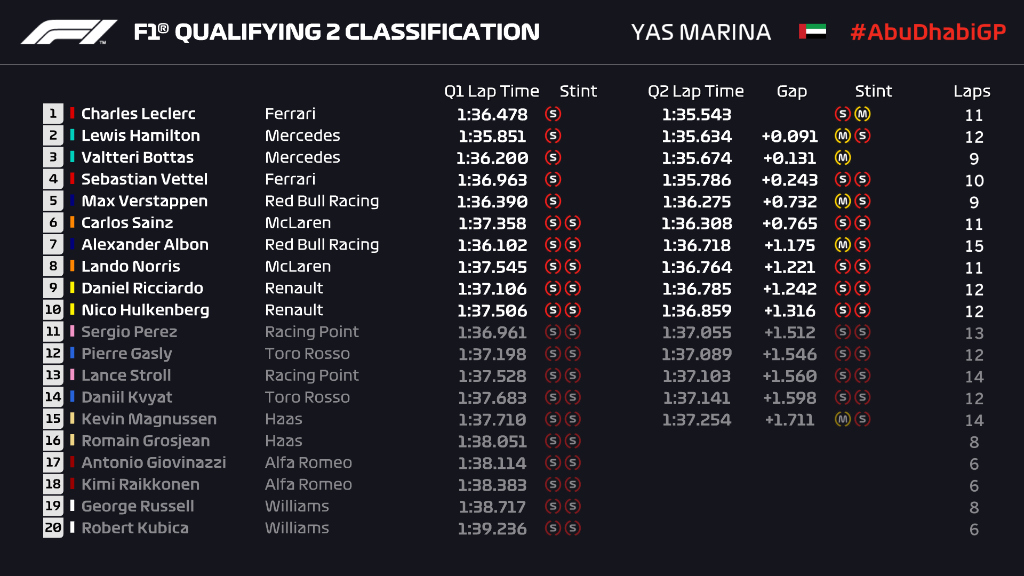Click the Q2 Lap Time column header

pos(696,91)
